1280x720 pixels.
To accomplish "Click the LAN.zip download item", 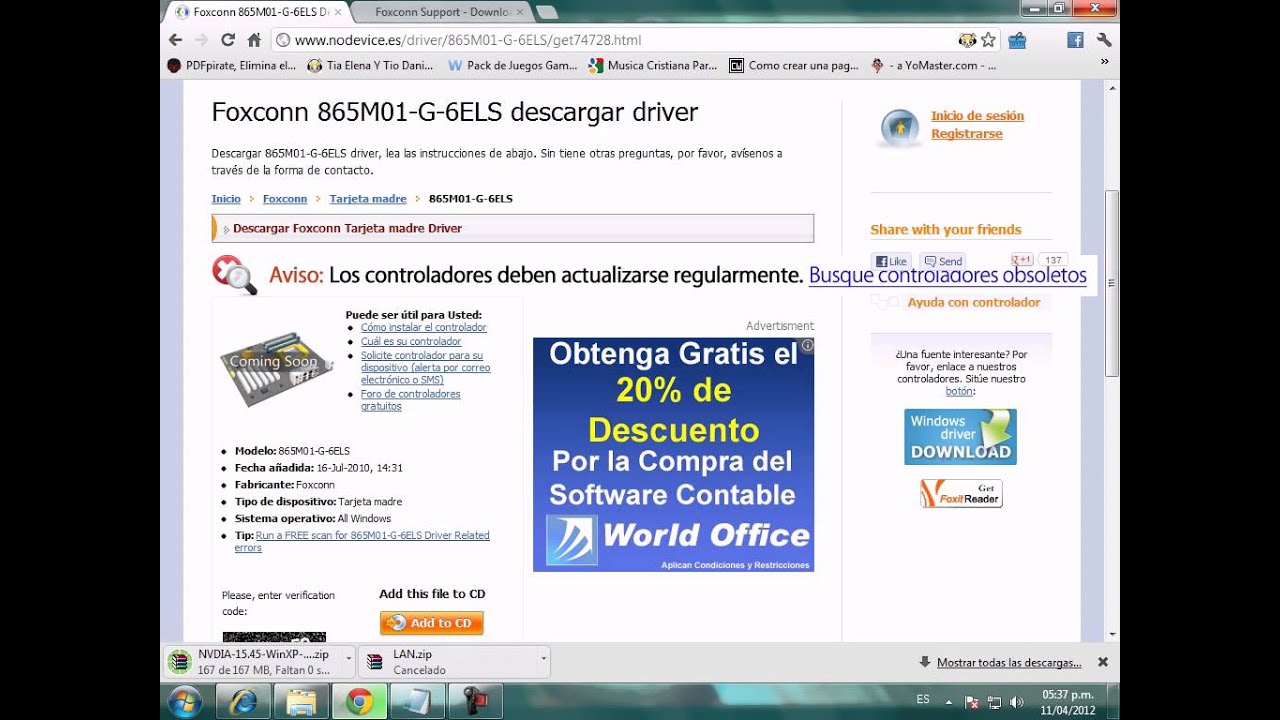I will click(447, 662).
